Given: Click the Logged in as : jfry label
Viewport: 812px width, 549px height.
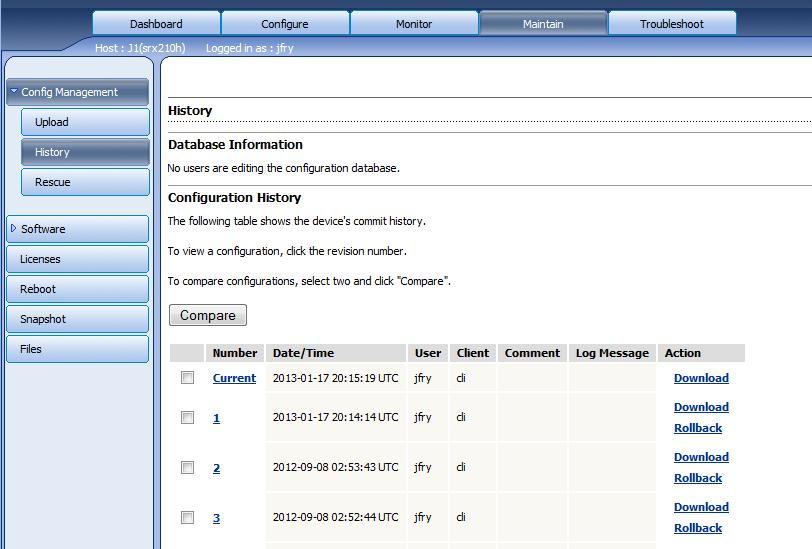Looking at the screenshot, I should pos(250,48).
